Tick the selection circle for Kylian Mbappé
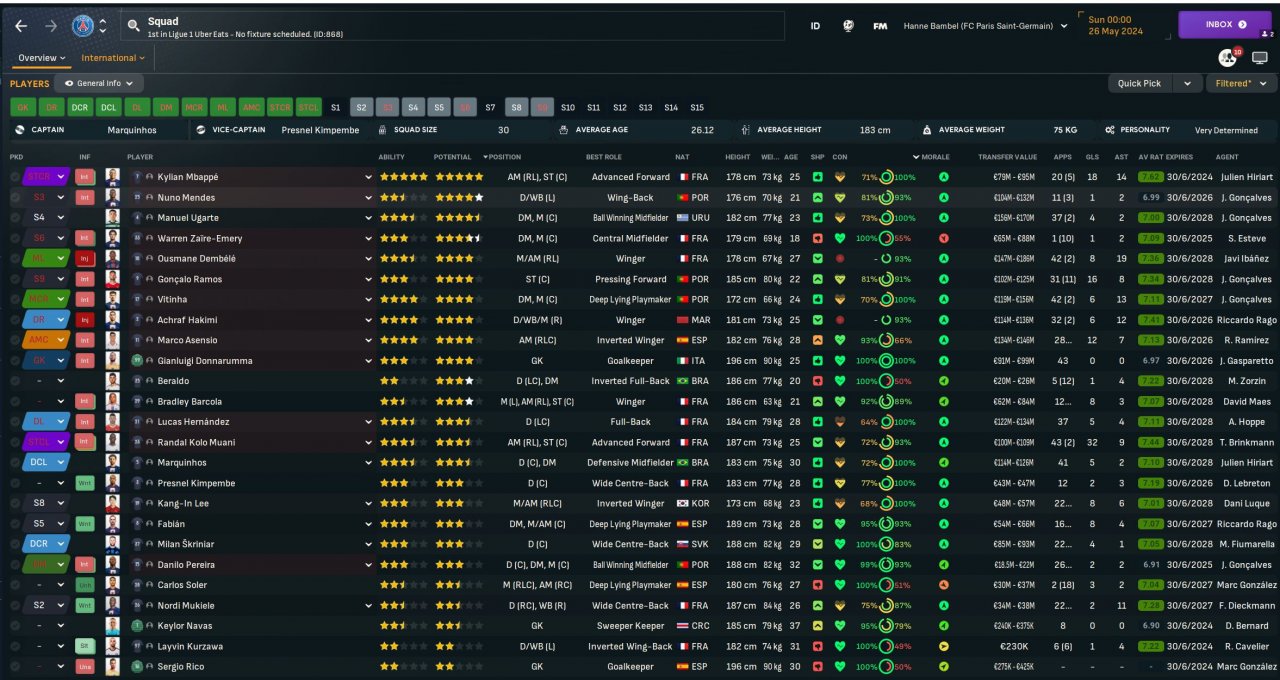1280x680 pixels. point(15,177)
